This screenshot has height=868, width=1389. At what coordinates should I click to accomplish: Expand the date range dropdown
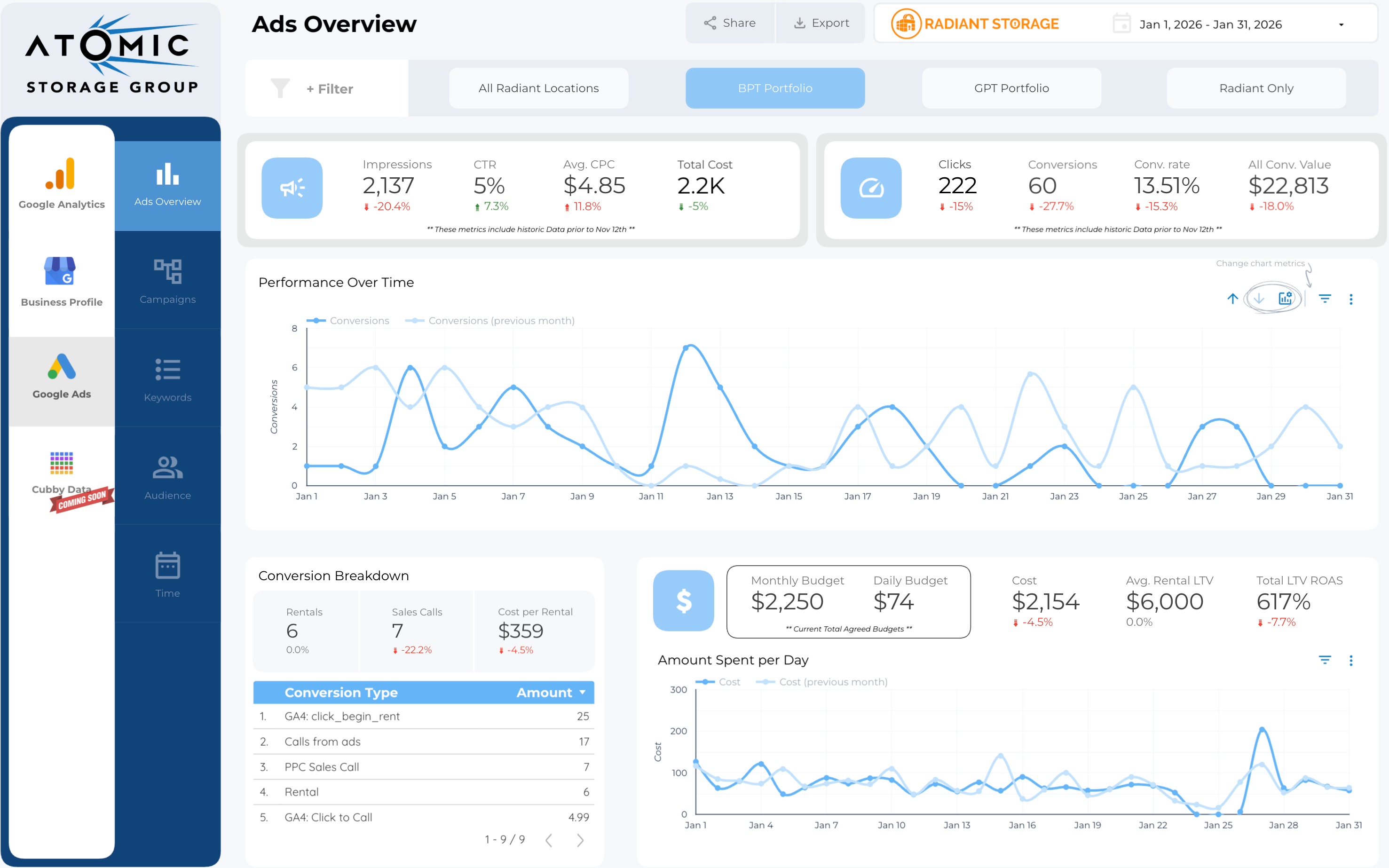click(1342, 24)
